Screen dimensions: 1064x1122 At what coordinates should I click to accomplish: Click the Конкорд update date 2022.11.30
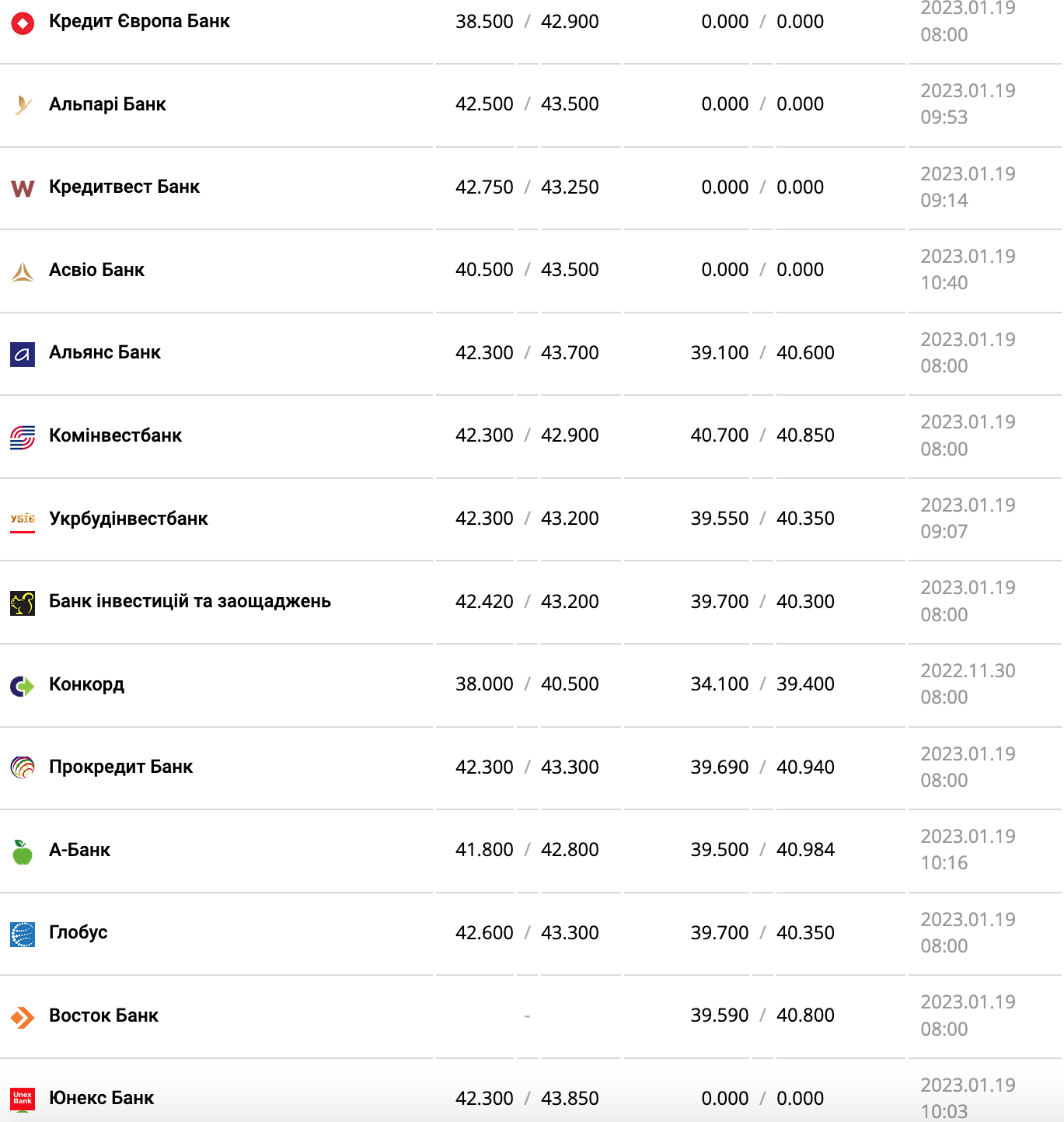coord(968,671)
